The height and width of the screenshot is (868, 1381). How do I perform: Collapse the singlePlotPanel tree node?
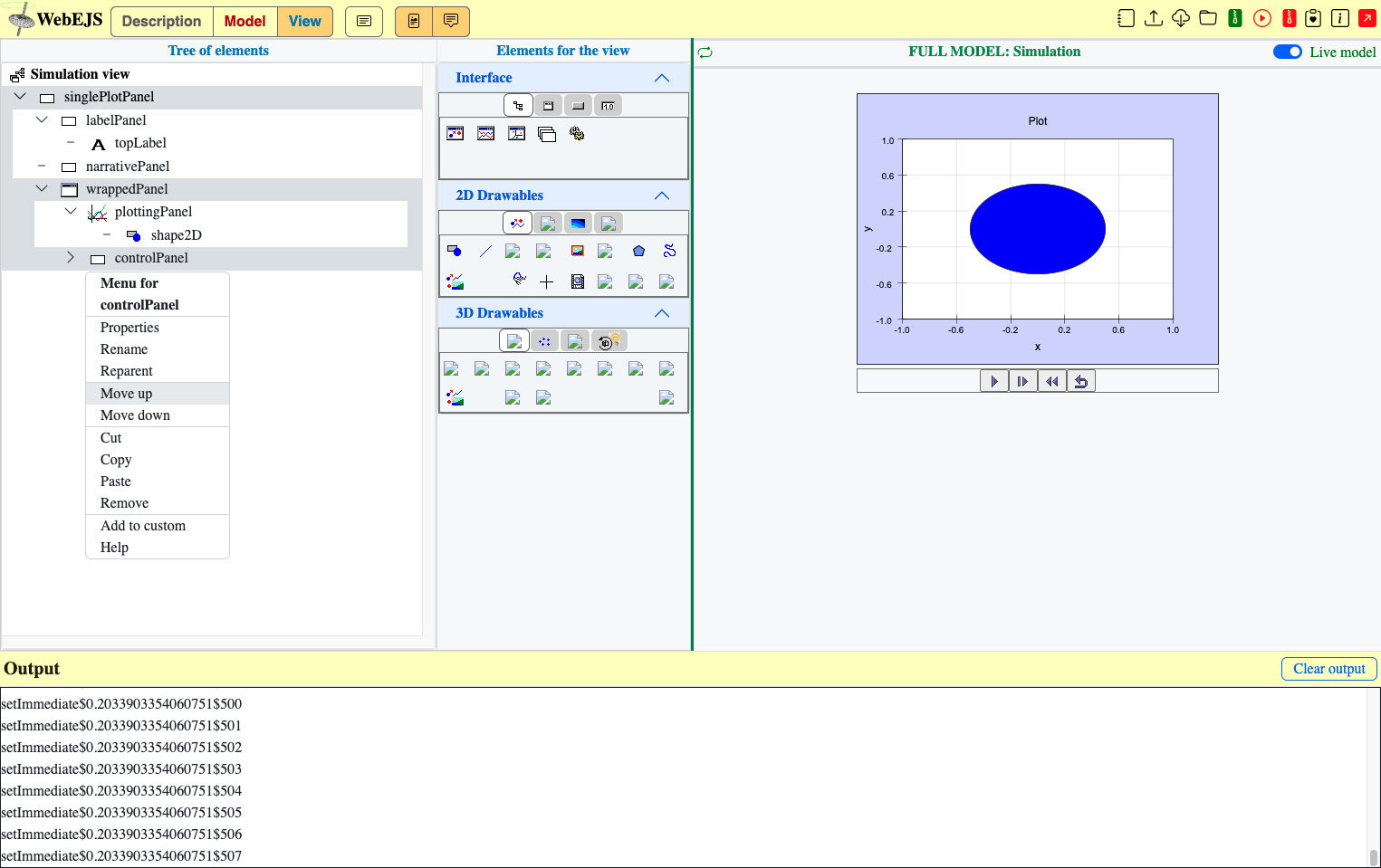[20, 96]
